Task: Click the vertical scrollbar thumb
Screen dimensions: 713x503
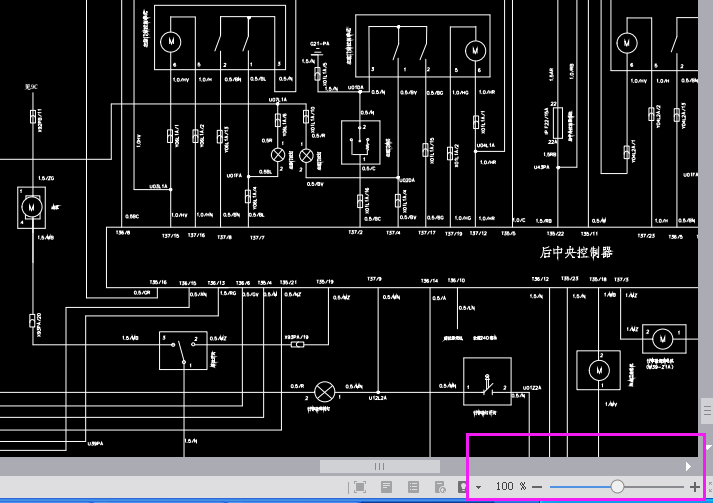Action: point(707,411)
